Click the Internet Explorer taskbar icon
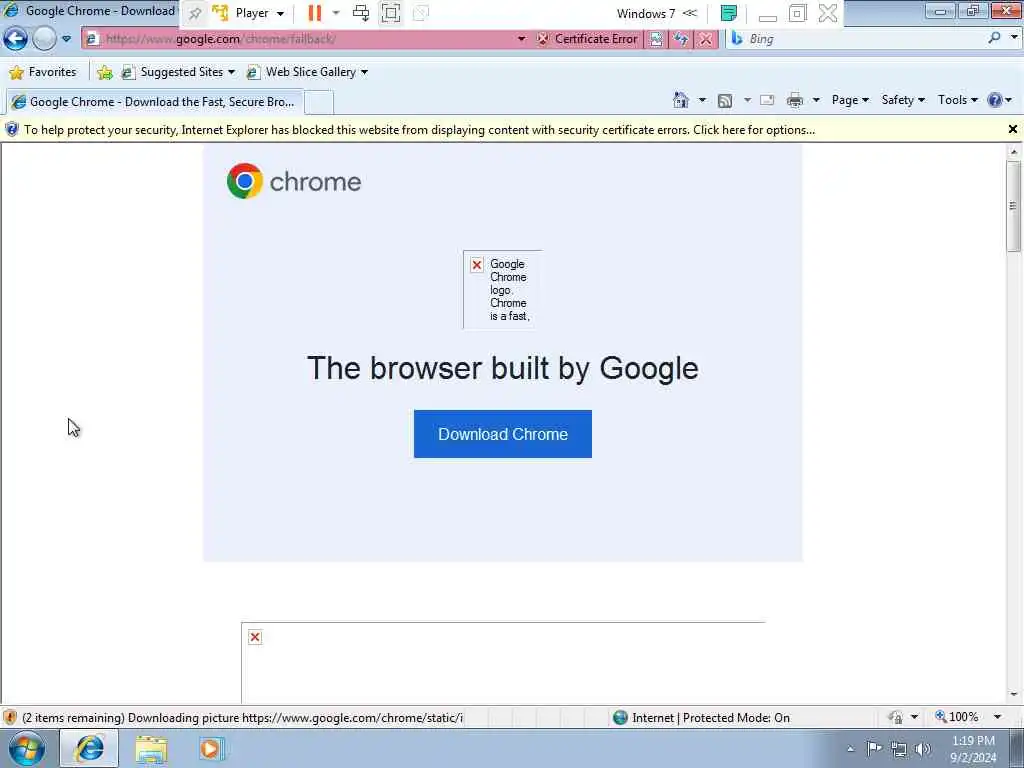Viewport: 1024px width, 768px height. click(89, 749)
